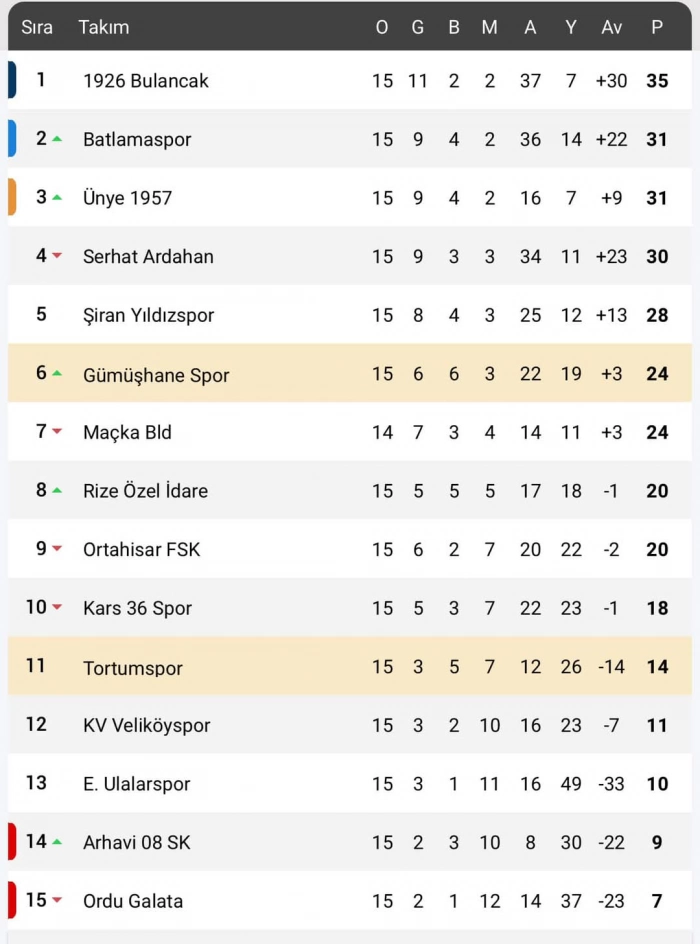The height and width of the screenshot is (944, 700).
Task: Click green up arrow next to Arhavi 08 SK rank
Action: click(57, 842)
